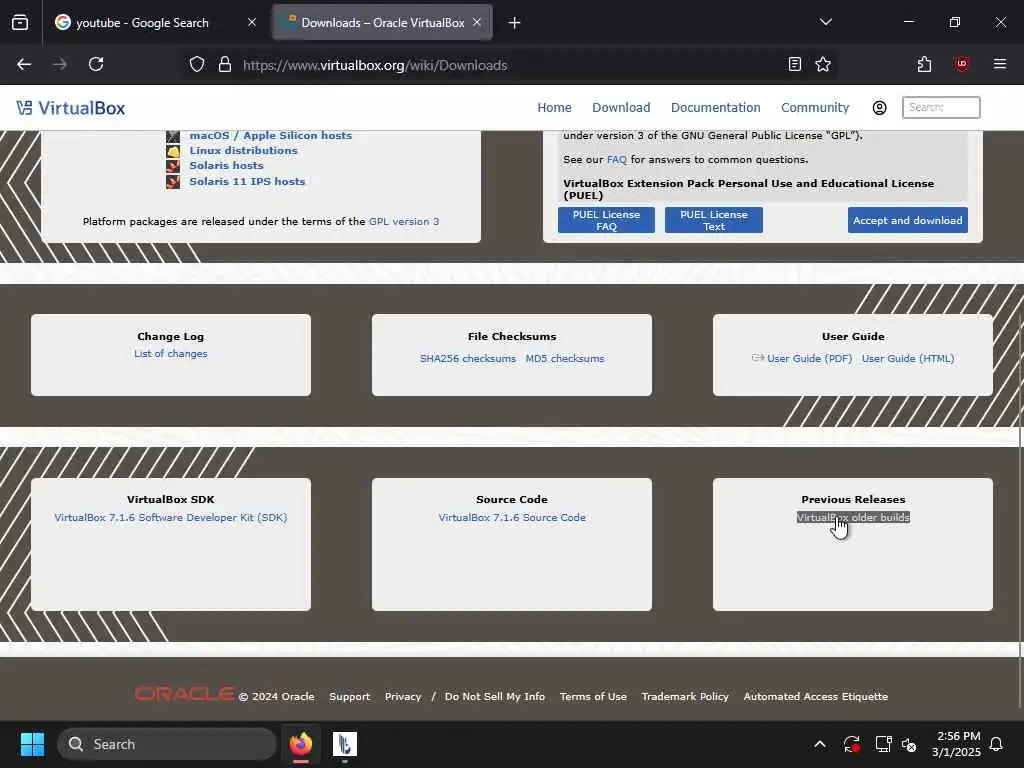Toggle reader view icon in address bar
Image resolution: width=1024 pixels, height=768 pixels.
coord(794,64)
